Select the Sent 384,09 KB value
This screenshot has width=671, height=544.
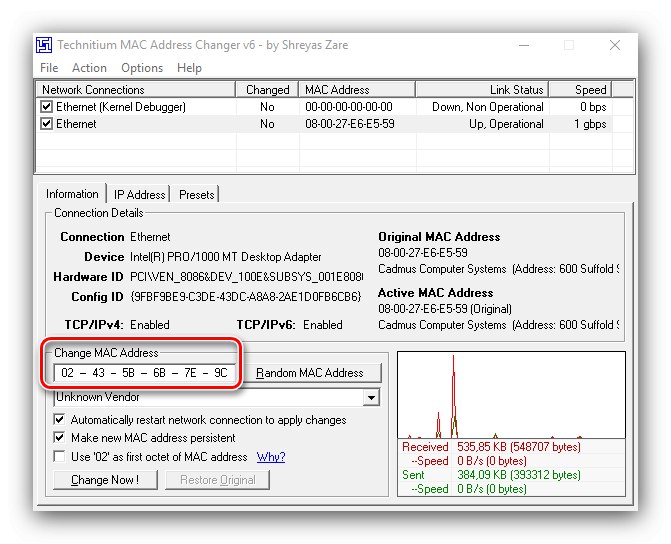519,475
